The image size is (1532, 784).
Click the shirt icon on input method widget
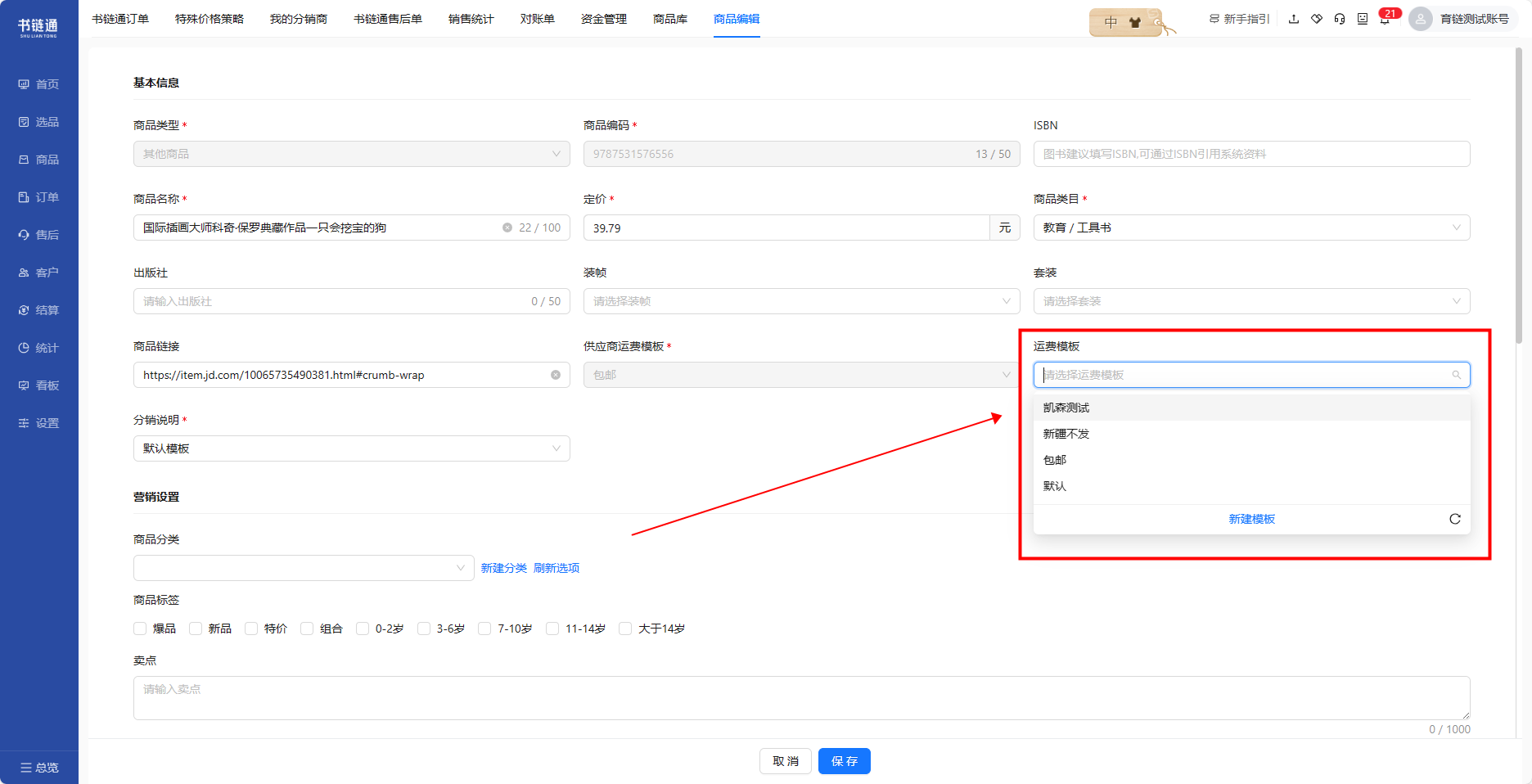1134,22
